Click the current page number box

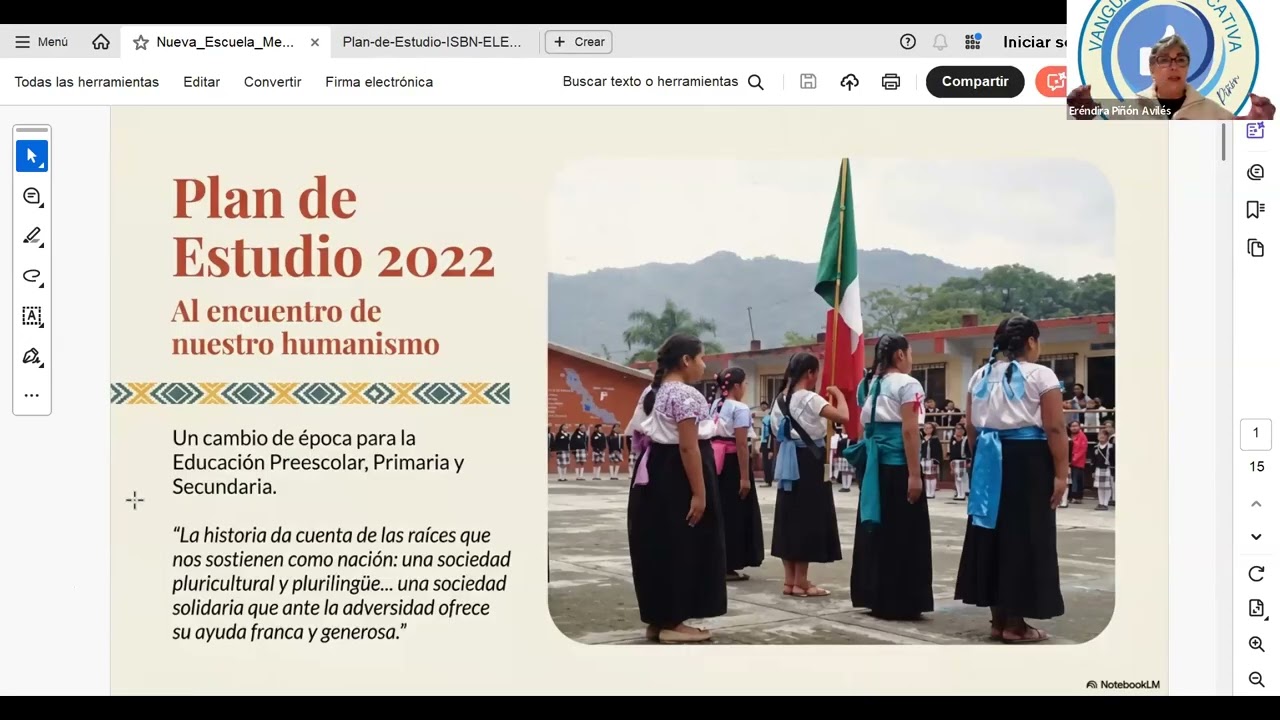(x=1256, y=433)
